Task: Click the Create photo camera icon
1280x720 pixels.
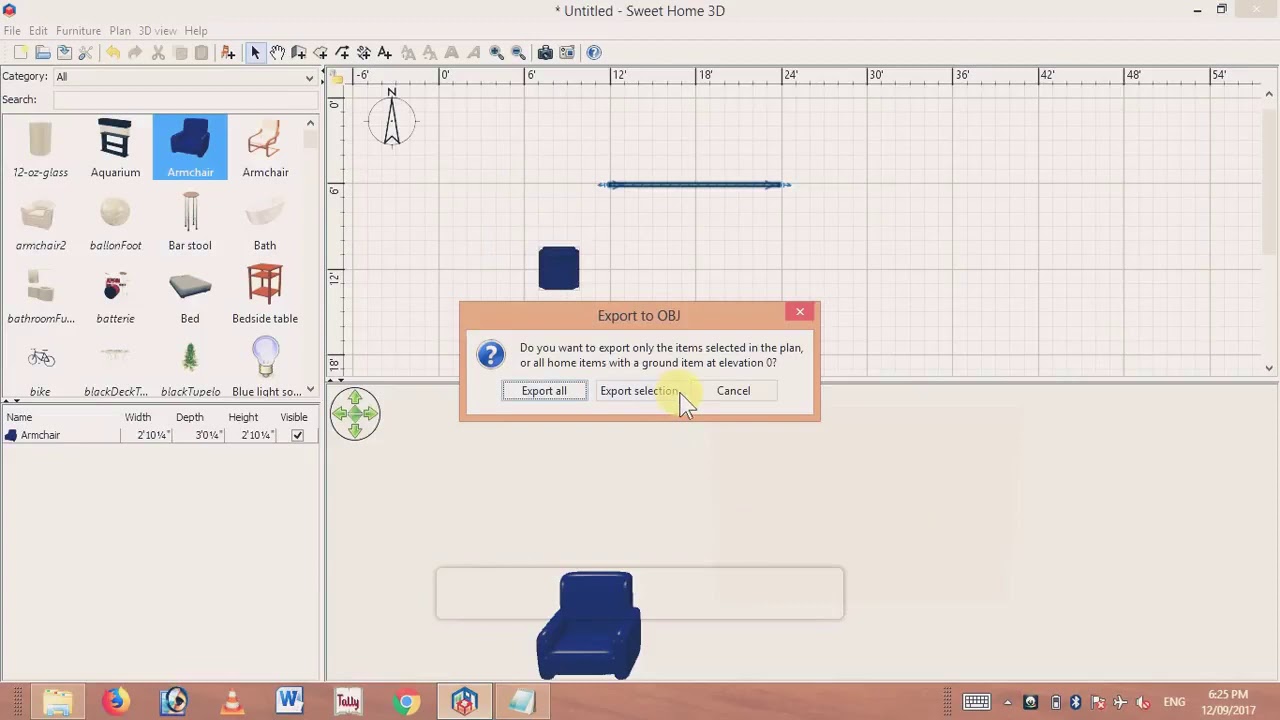Action: coord(545,53)
